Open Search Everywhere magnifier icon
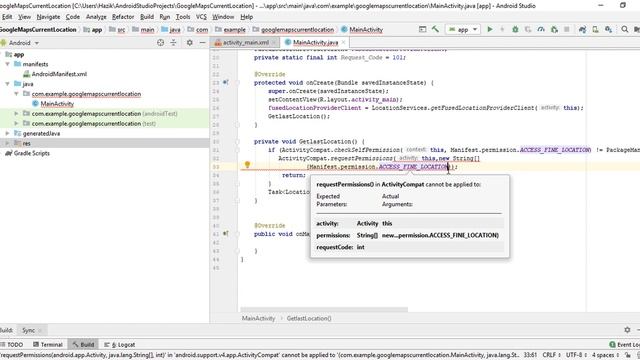Viewport: 640px width, 360px height. pyautogui.click(x=624, y=29)
